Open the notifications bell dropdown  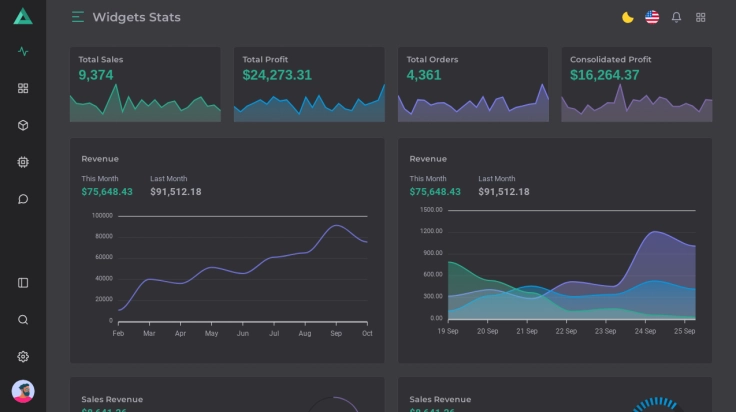pos(676,17)
